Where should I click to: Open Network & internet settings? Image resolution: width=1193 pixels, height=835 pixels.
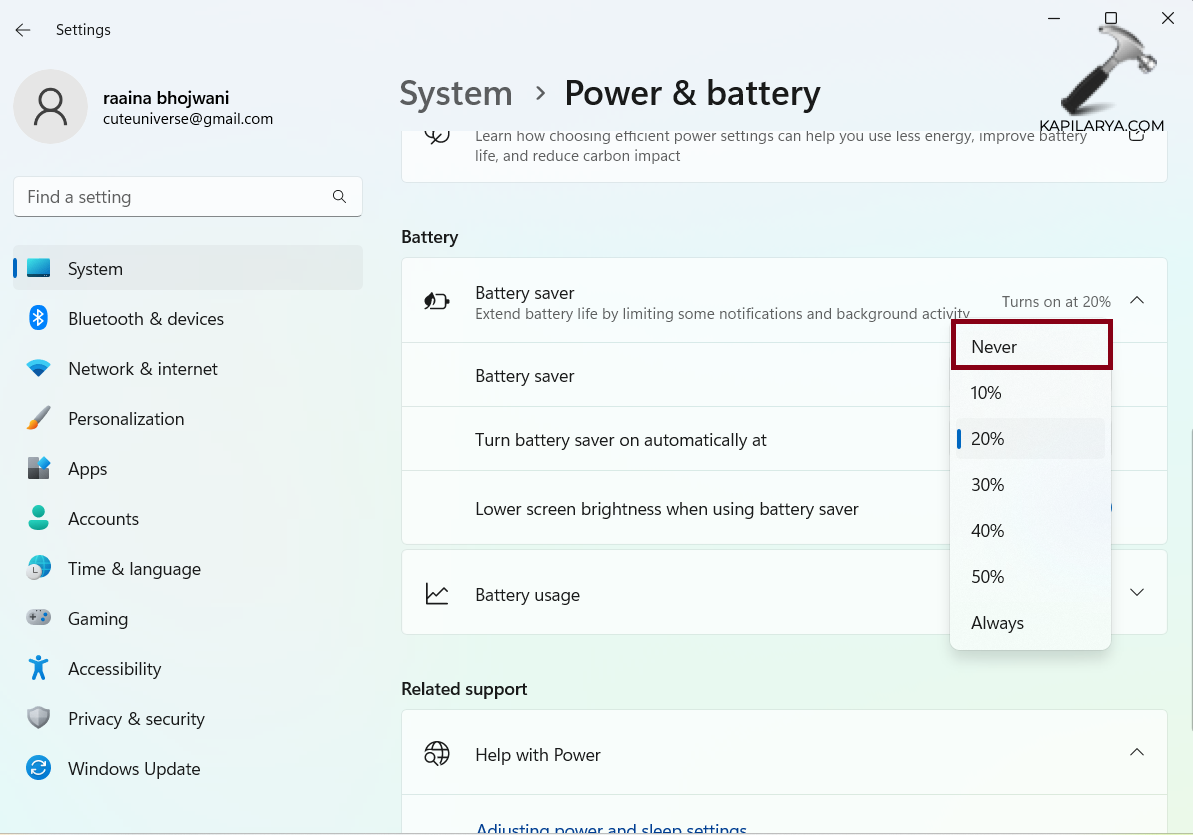pos(142,369)
